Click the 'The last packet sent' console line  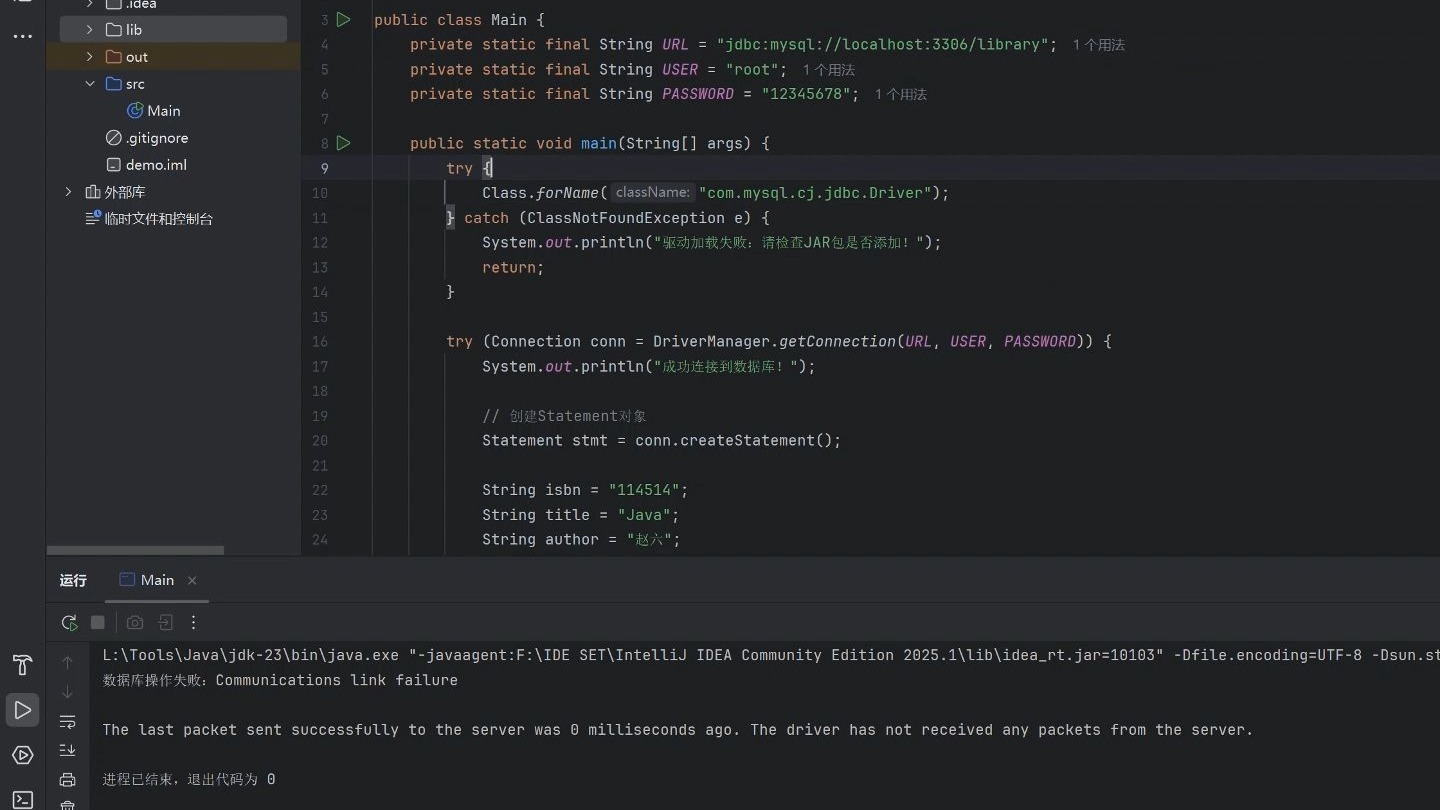(677, 730)
